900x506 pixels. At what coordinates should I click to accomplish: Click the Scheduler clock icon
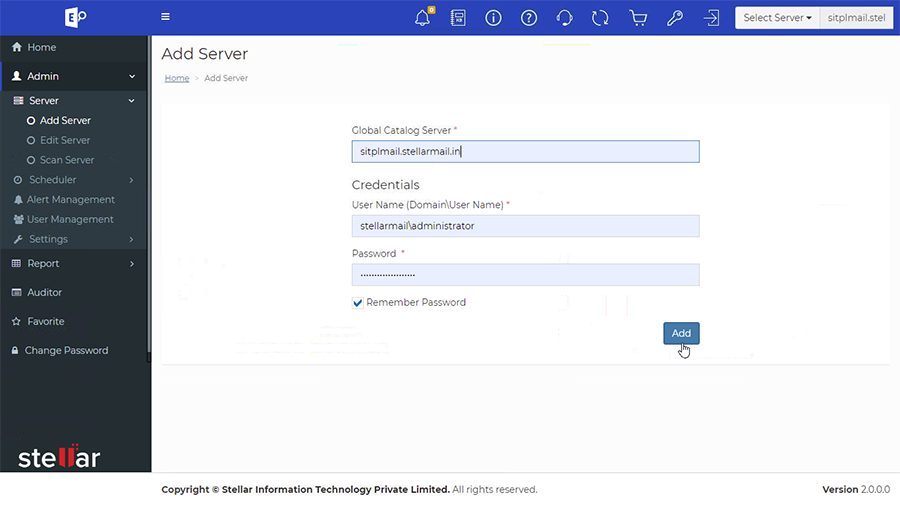click(x=18, y=180)
